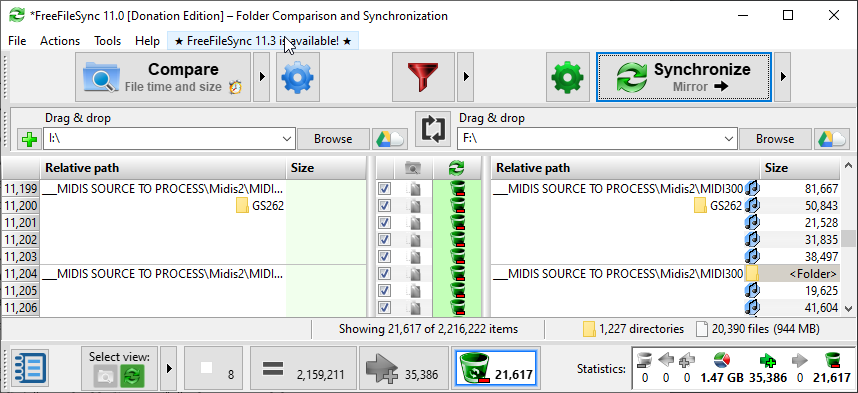
Task: Select size value 31,835
Action: (821, 240)
